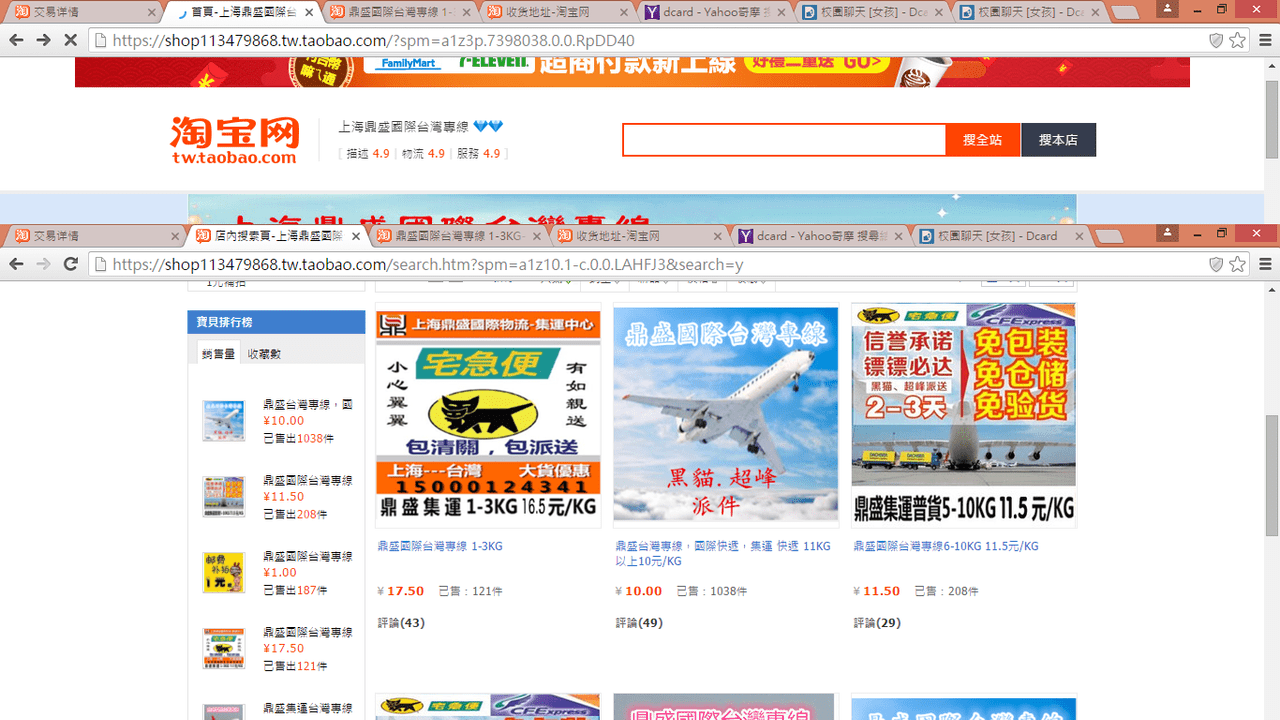Click Forward arrow in the upper browser window
Screen dimensions: 1280x720
pos(43,40)
